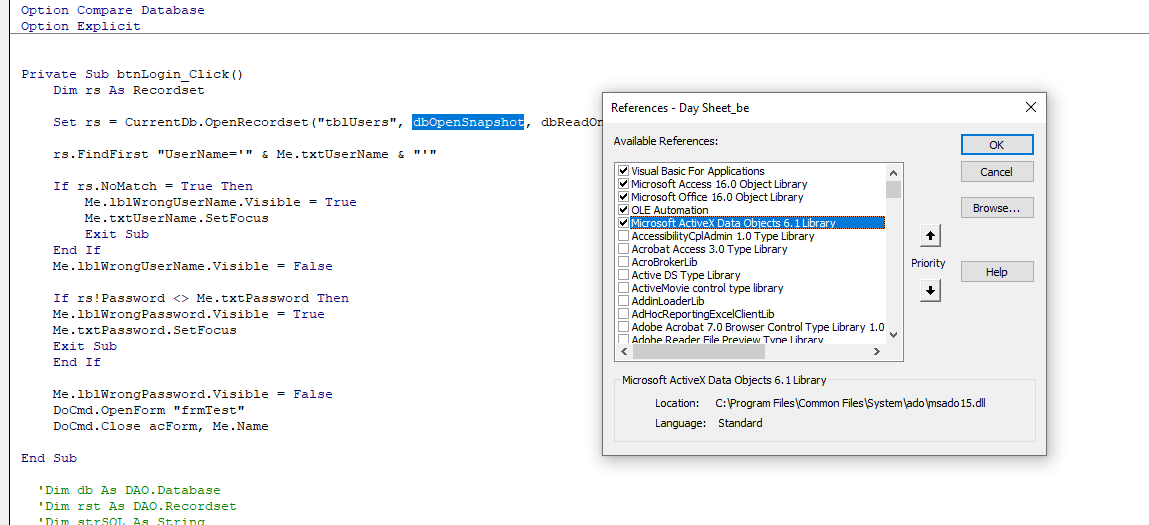Click right arrow of horizontal scrollbar

(877, 352)
